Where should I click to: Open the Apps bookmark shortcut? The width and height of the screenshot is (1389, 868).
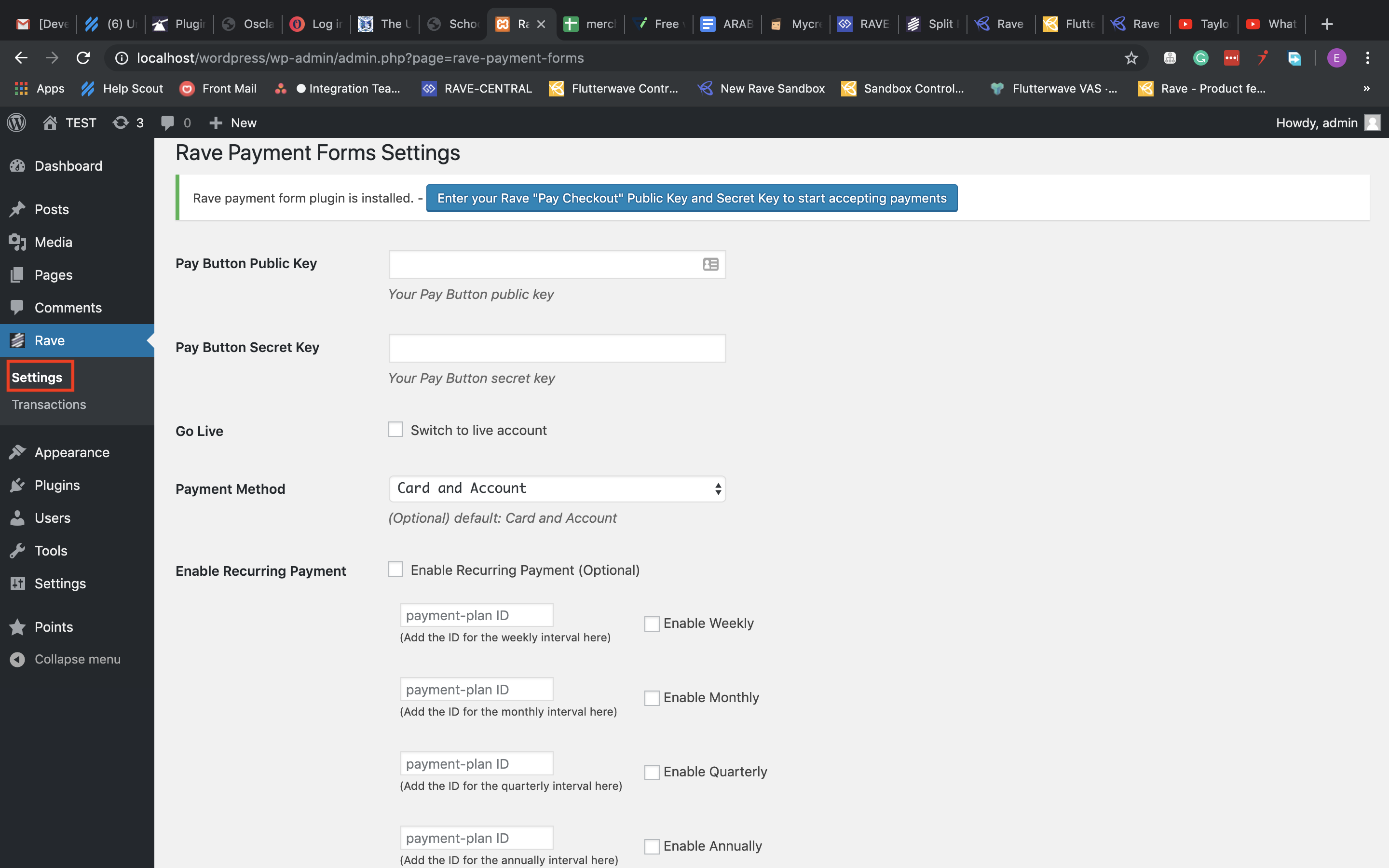(39, 88)
